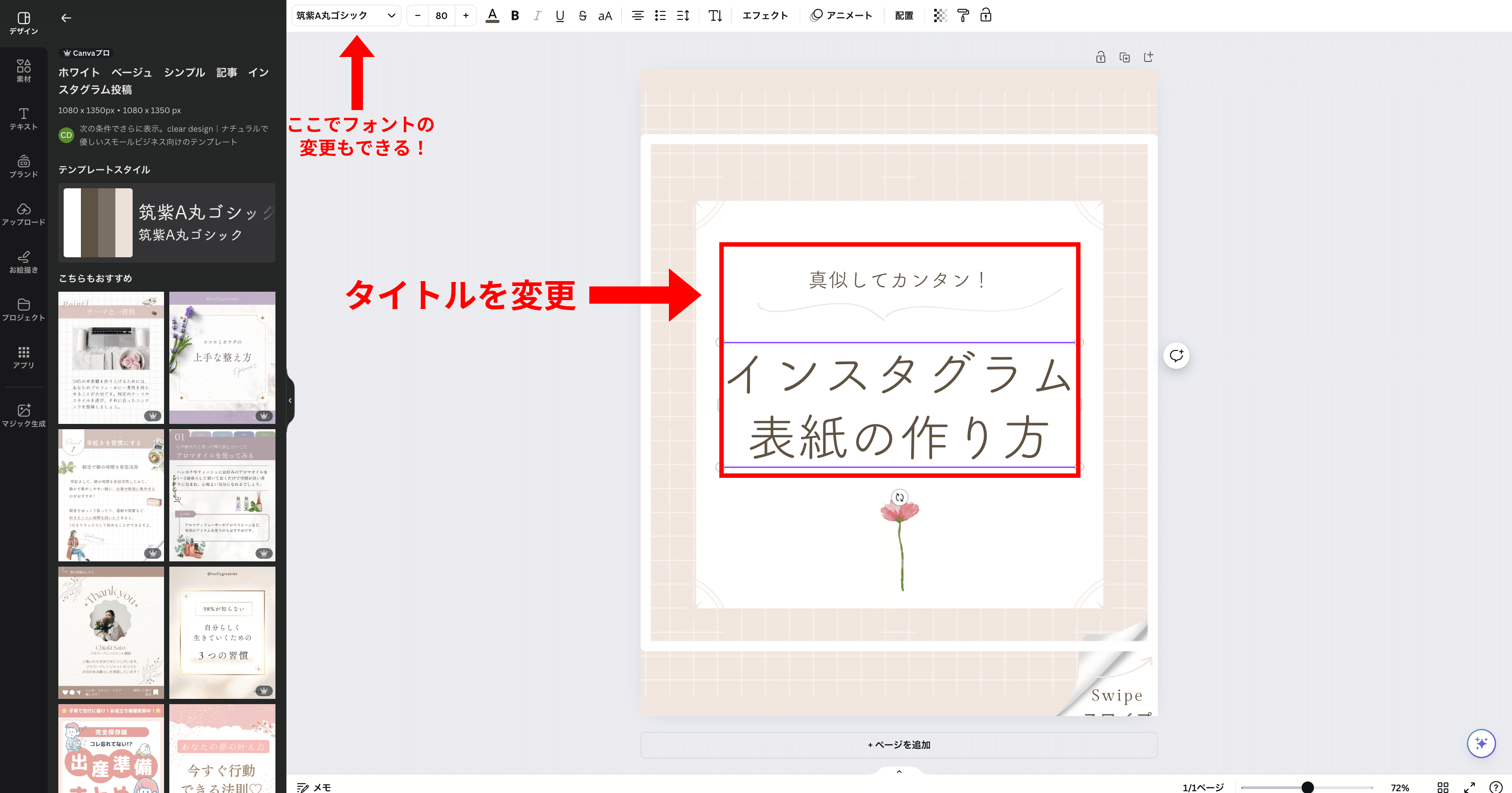Click ページを追加 to add page
The image size is (1512, 793).
coord(899,745)
